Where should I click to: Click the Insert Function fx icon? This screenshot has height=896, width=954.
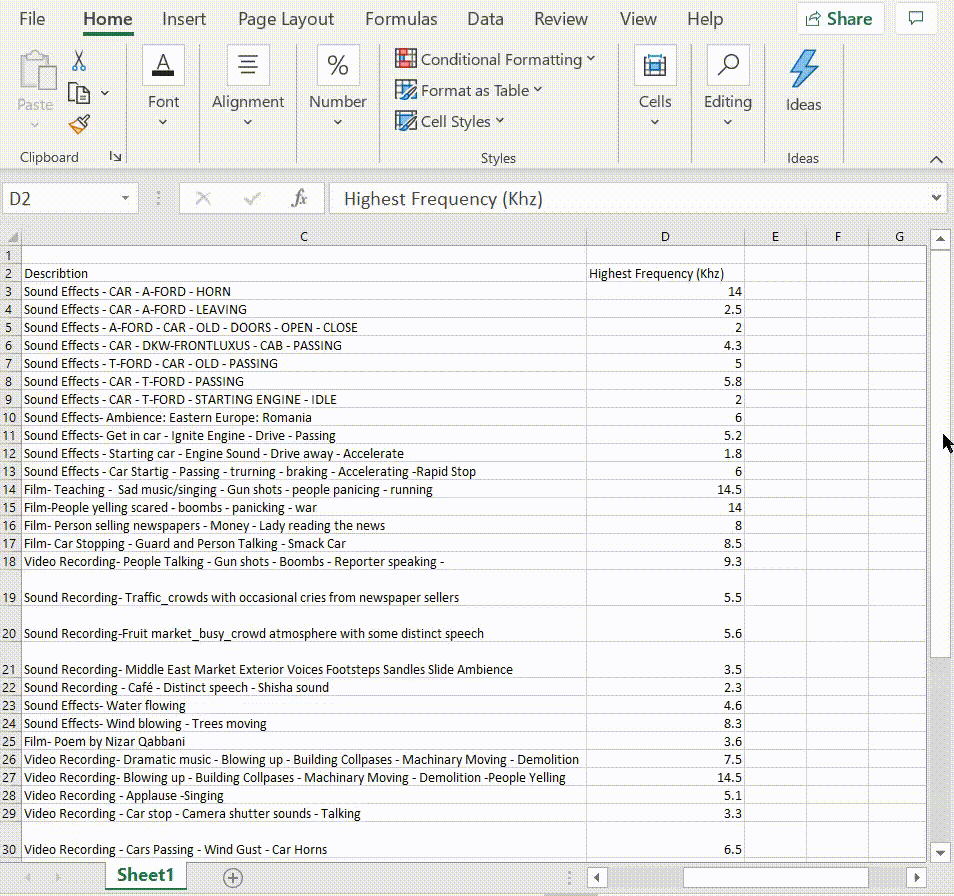click(x=299, y=198)
